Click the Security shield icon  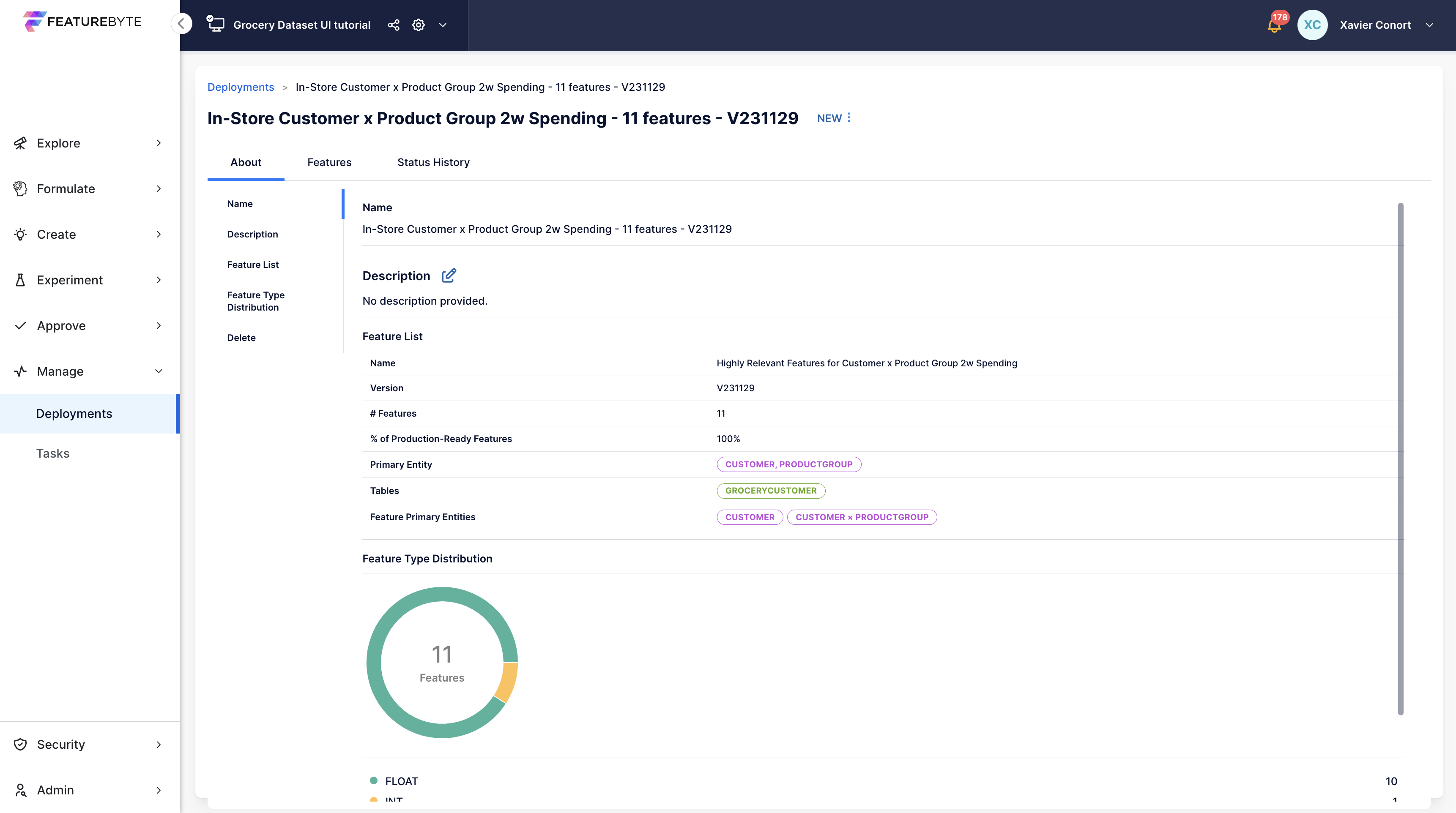click(20, 744)
